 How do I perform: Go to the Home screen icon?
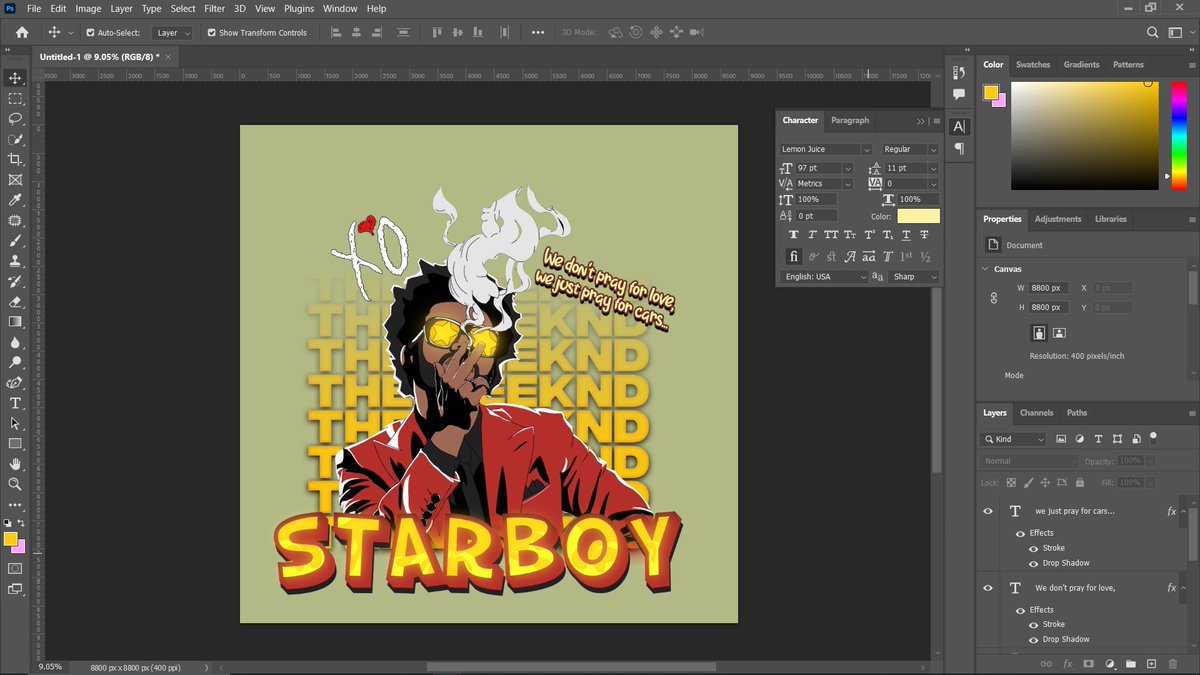click(22, 32)
